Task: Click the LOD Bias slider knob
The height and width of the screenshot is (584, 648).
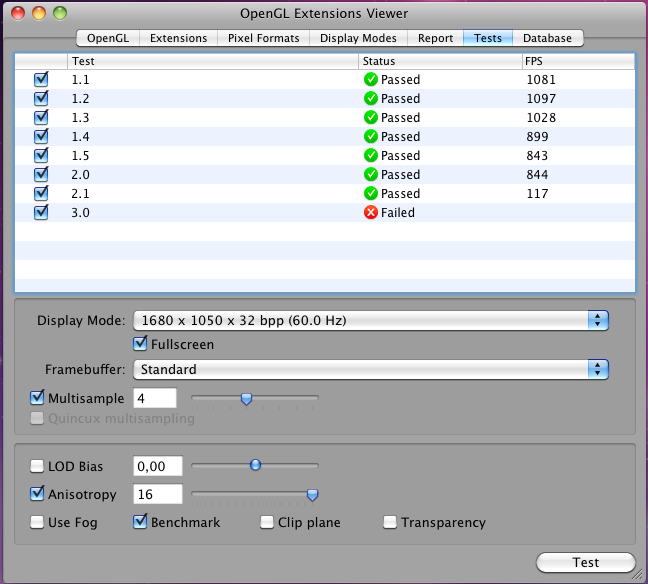Action: click(255, 465)
